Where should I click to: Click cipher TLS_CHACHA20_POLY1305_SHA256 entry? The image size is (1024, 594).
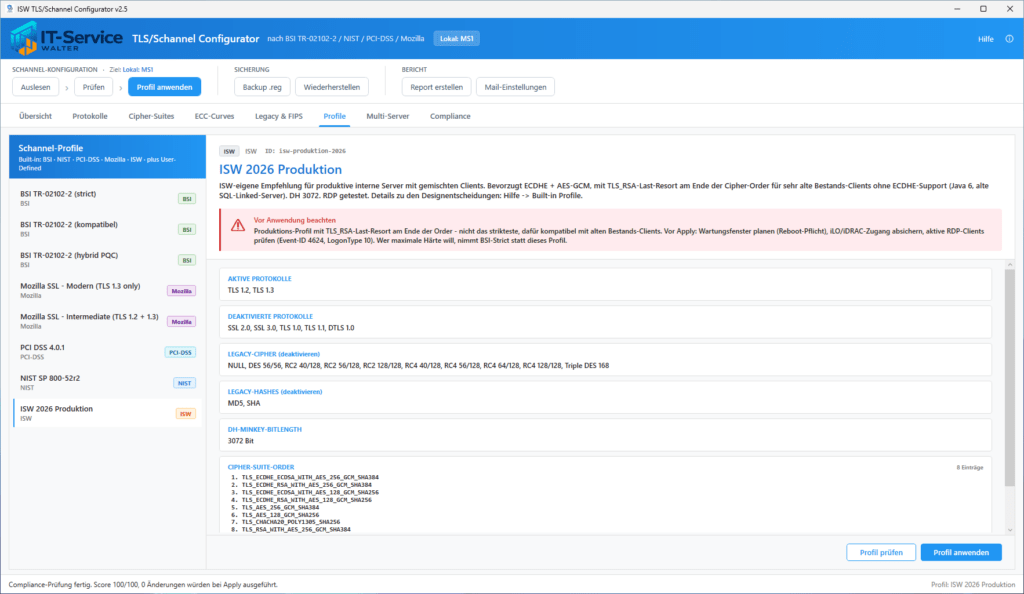pyautogui.click(x=291, y=522)
